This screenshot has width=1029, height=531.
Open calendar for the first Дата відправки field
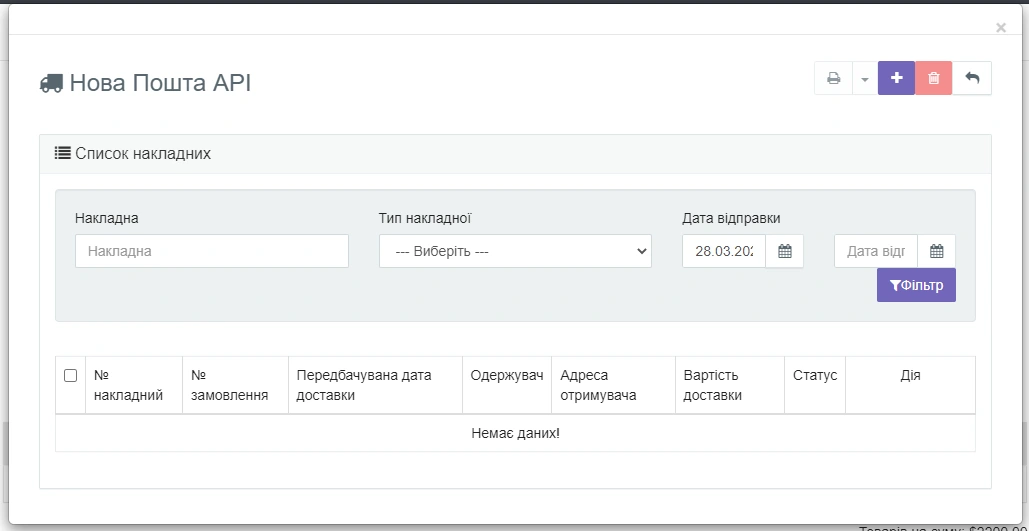click(785, 251)
